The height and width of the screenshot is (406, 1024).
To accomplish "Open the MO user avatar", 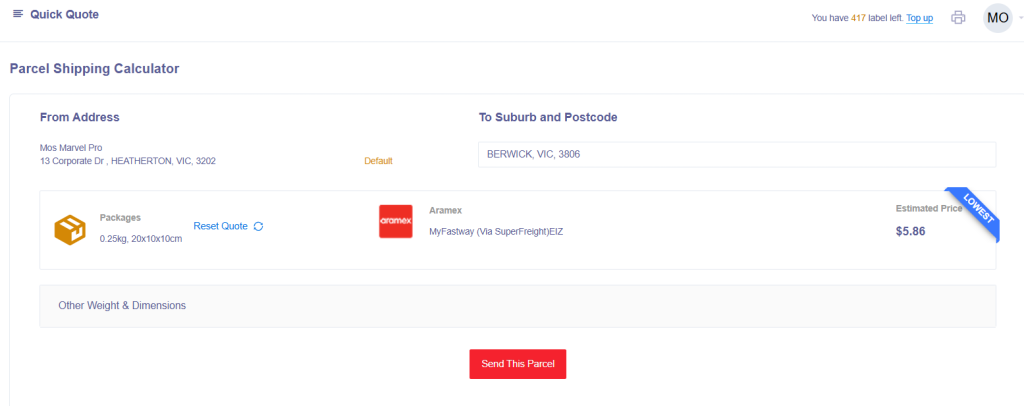I will pos(997,17).
